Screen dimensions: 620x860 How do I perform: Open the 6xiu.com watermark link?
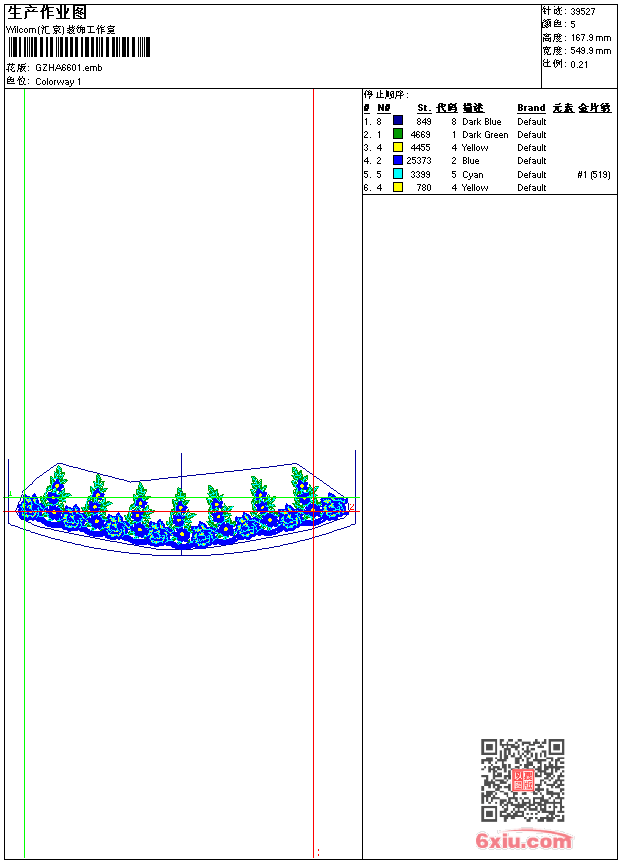(x=523, y=841)
